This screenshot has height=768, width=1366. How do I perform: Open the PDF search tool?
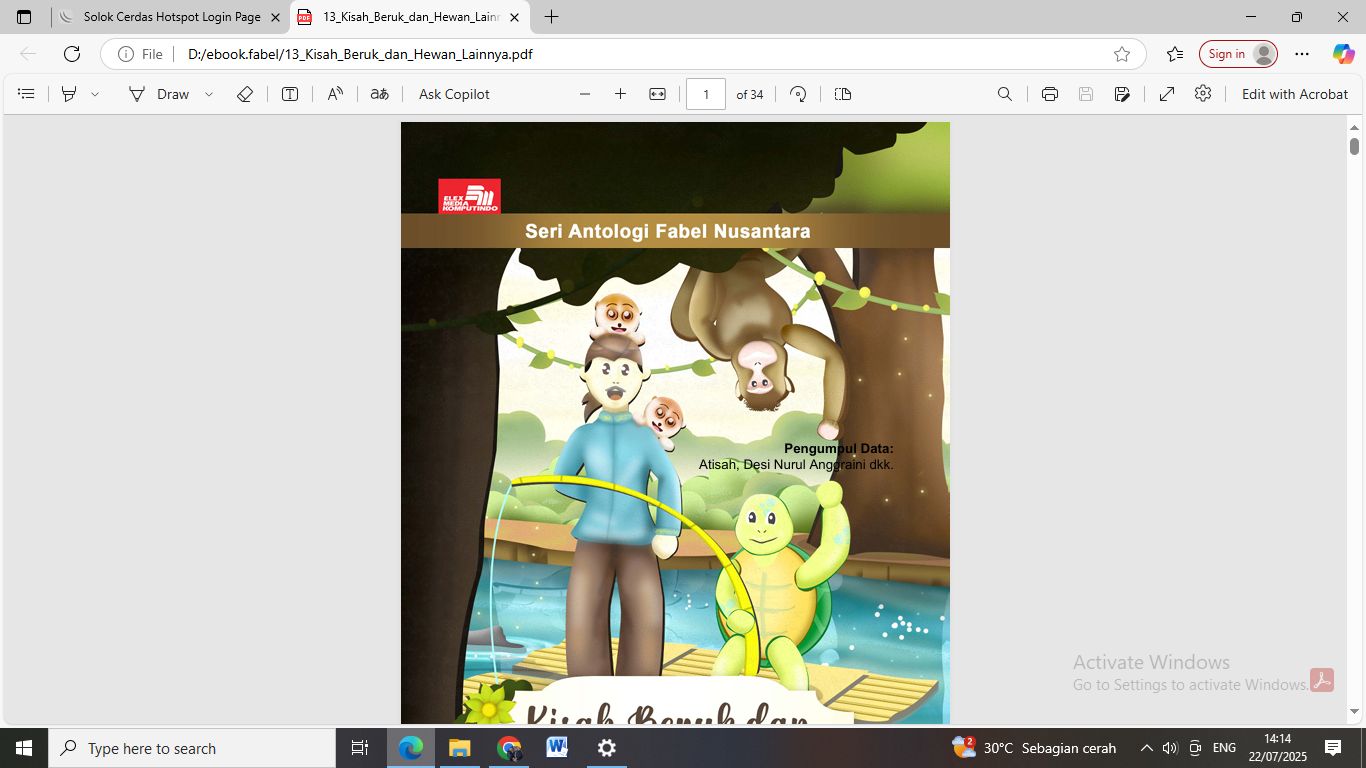click(1005, 94)
